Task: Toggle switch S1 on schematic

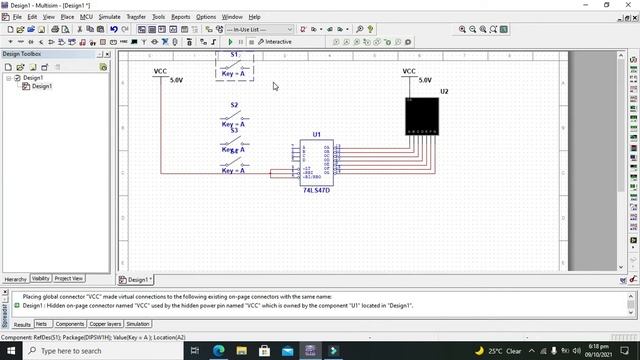Action: (234, 67)
